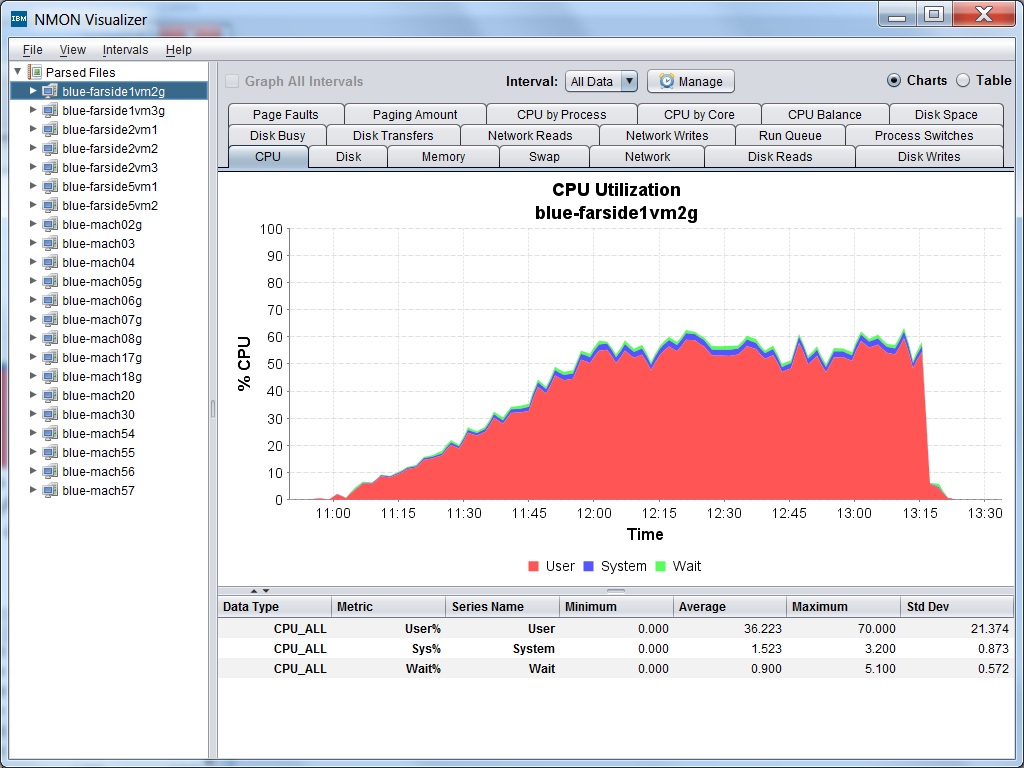Click the computer icon beside blue-farside2vm1
The width and height of the screenshot is (1024, 768).
pyautogui.click(x=50, y=130)
